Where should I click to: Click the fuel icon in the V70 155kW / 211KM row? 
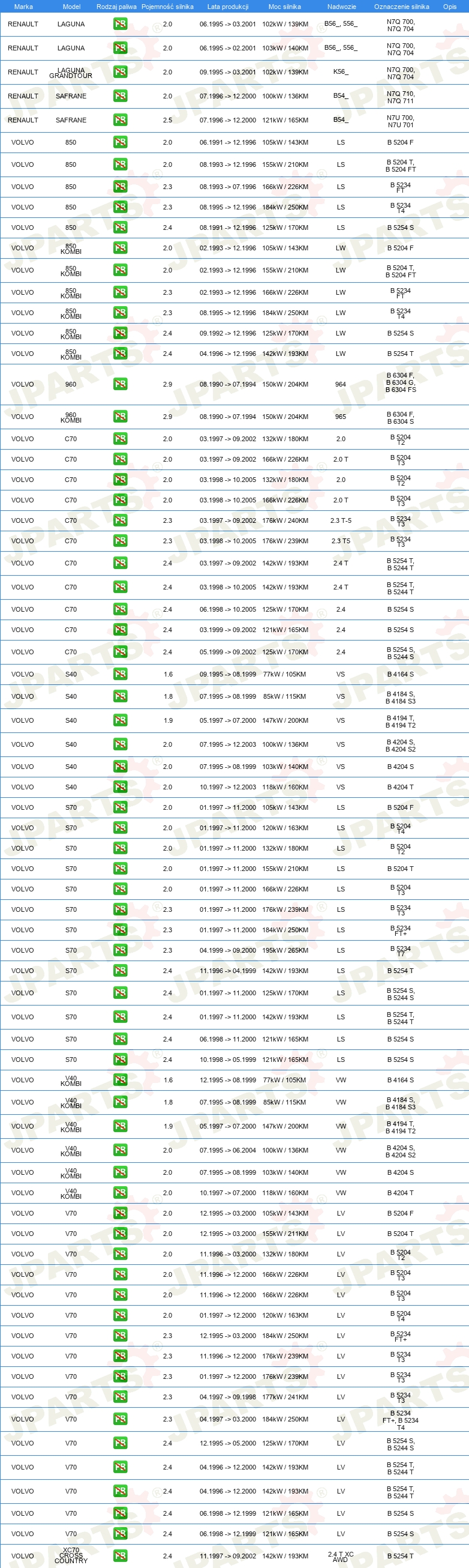(120, 1234)
